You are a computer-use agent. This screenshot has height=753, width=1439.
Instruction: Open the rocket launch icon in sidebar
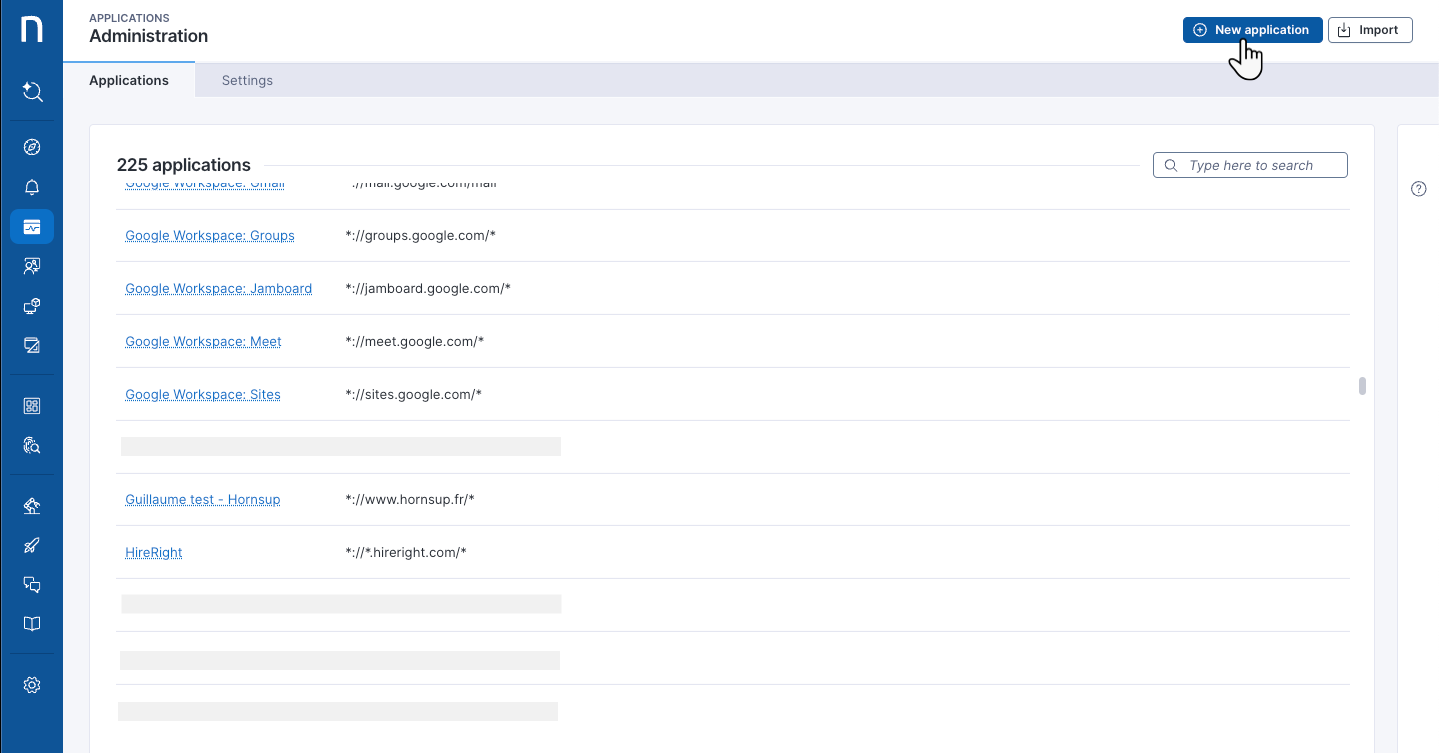[31, 545]
